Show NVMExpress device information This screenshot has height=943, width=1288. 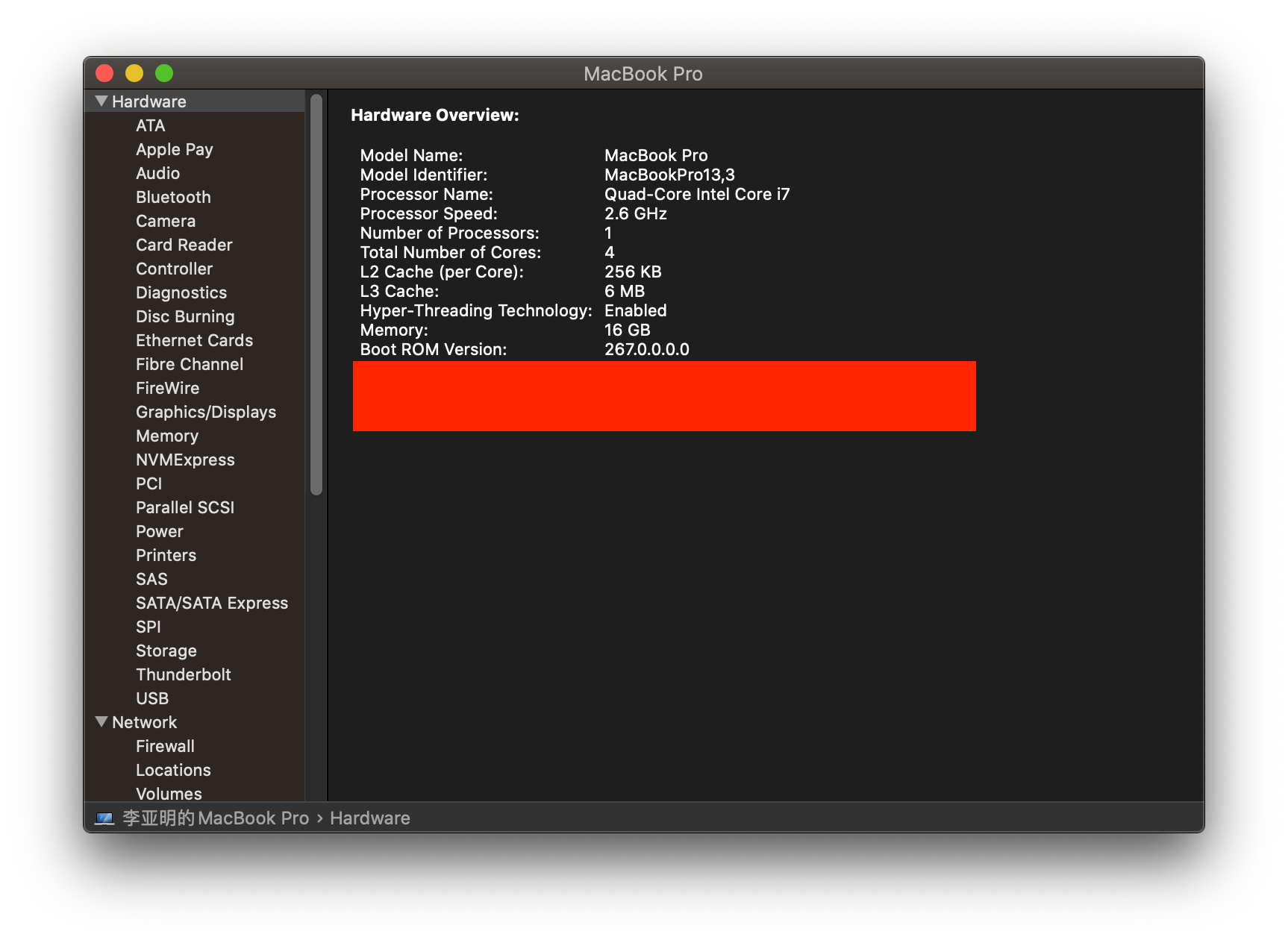pyautogui.click(x=185, y=460)
